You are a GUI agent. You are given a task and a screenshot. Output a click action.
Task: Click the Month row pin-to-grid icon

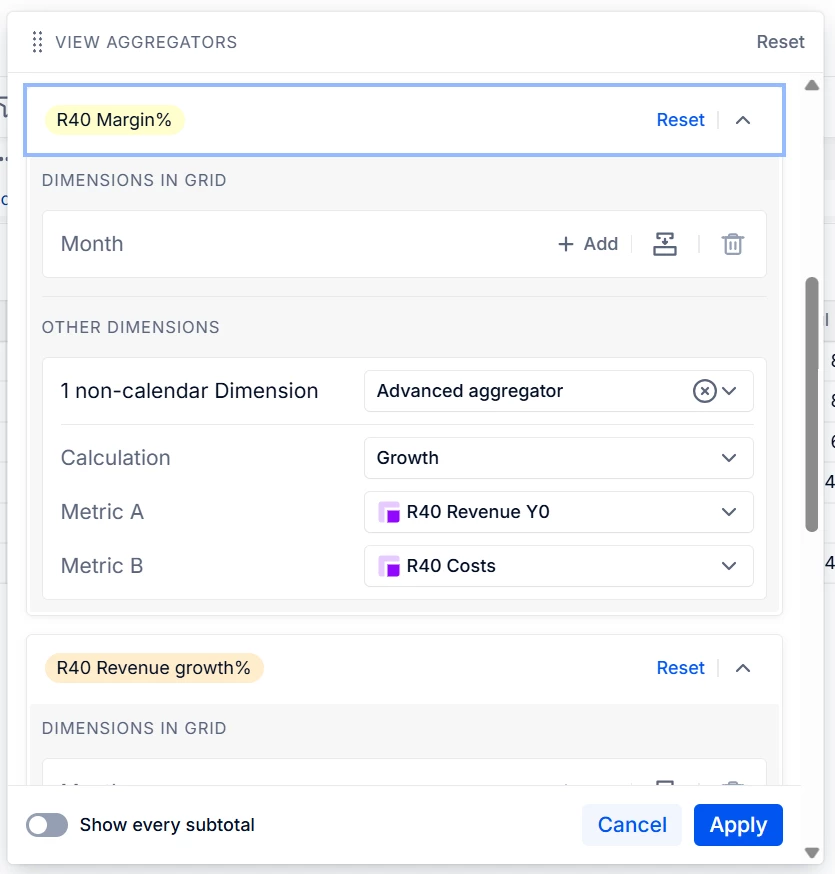[665, 244]
